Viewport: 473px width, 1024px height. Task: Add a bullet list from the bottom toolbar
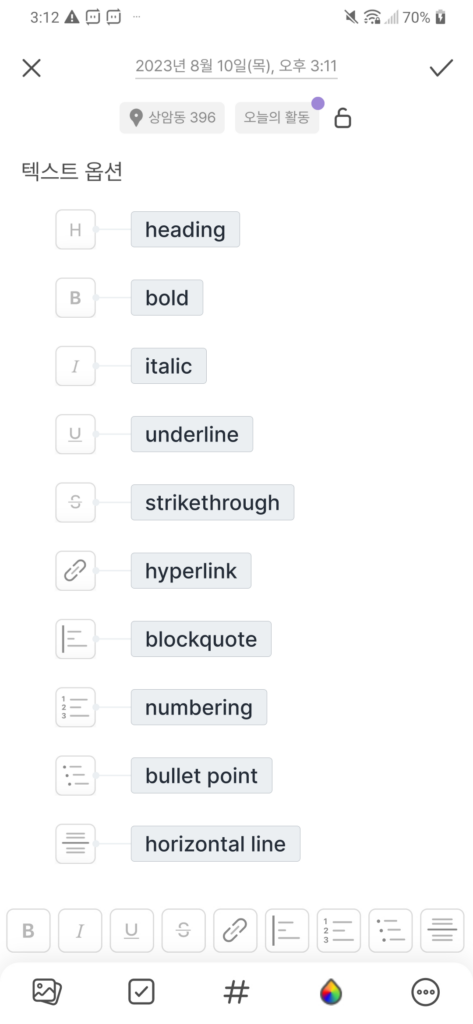(x=391, y=931)
